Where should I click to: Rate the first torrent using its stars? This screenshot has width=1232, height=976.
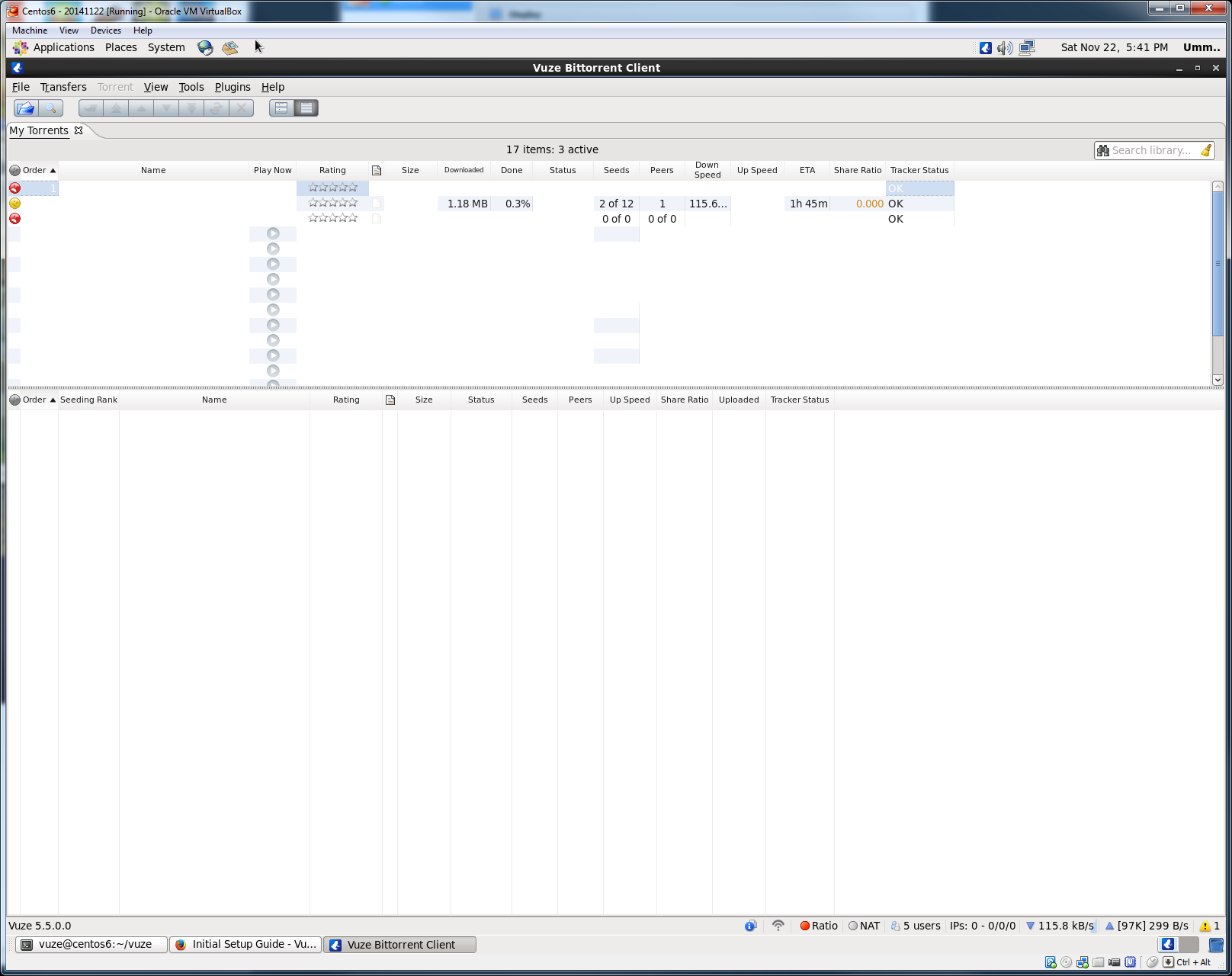click(x=332, y=188)
